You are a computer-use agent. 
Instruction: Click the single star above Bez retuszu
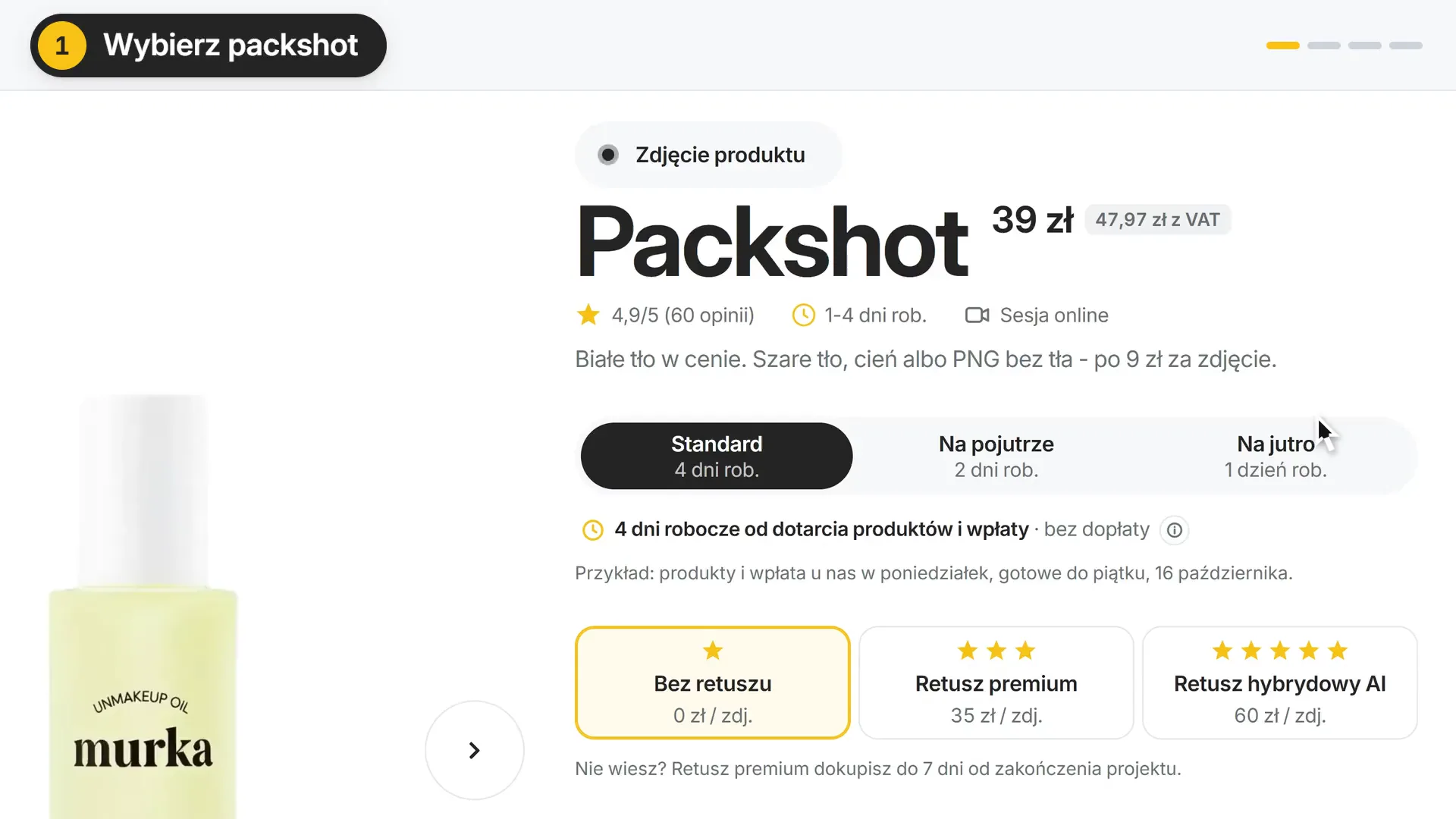713,651
